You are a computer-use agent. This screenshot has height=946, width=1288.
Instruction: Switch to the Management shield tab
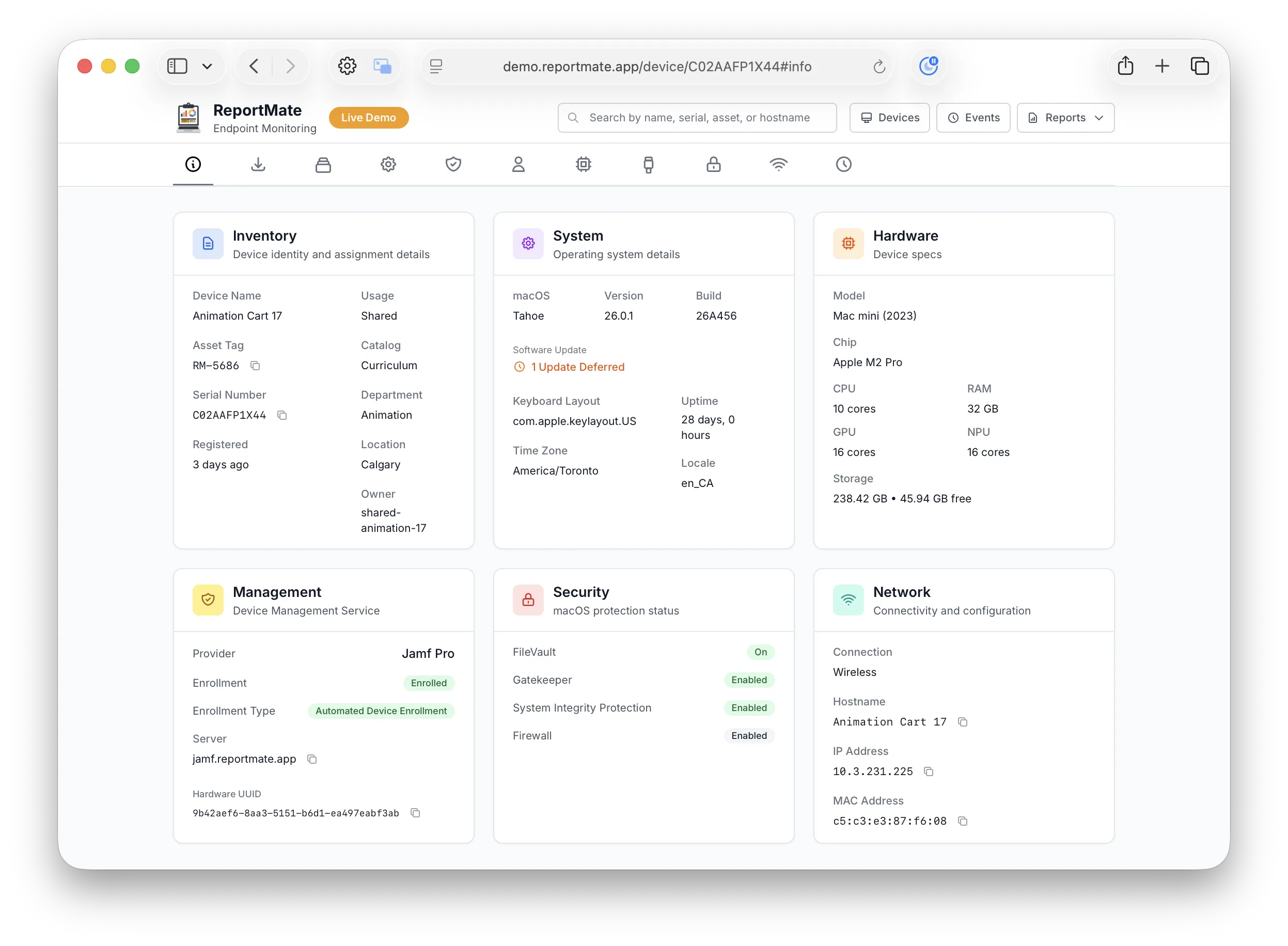tap(453, 164)
